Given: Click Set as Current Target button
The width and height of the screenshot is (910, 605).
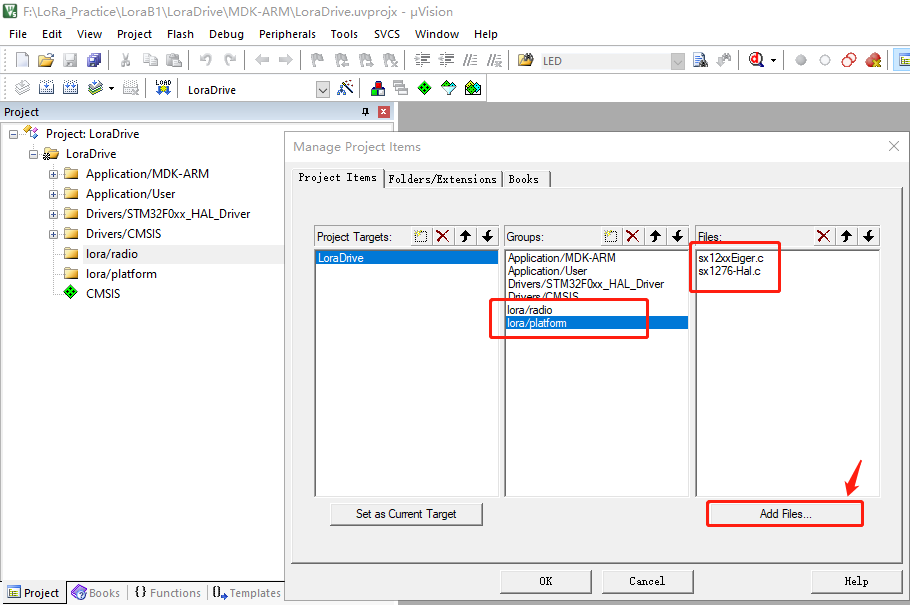Looking at the screenshot, I should coord(406,514).
